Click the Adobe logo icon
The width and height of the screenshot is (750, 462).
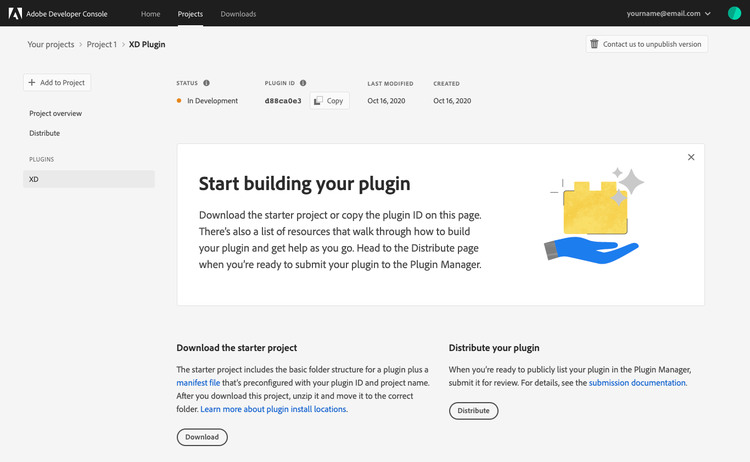click(15, 14)
